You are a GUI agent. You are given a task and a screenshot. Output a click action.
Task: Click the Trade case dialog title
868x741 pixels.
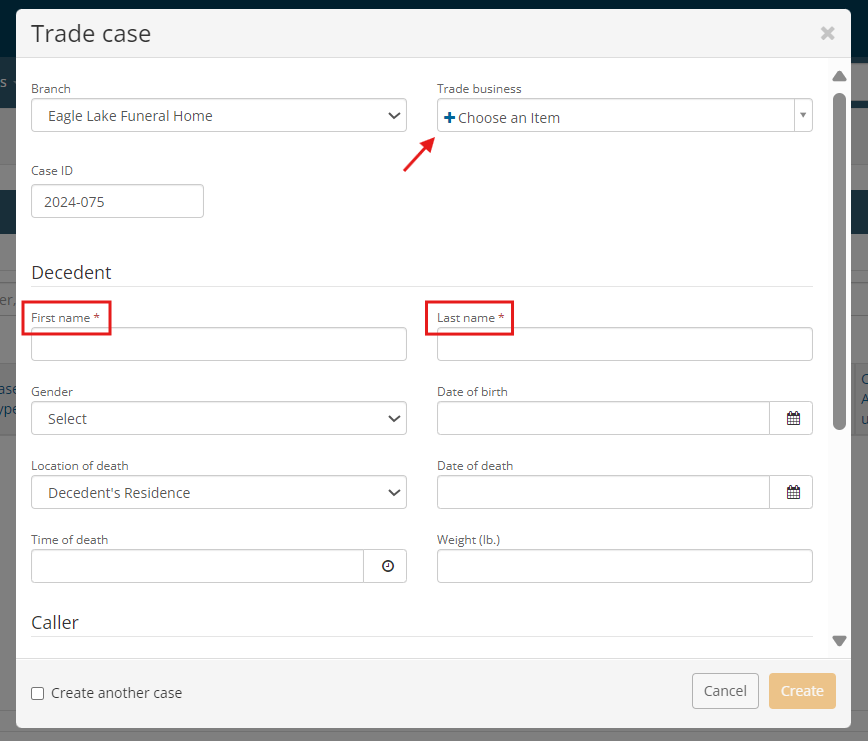(x=91, y=34)
